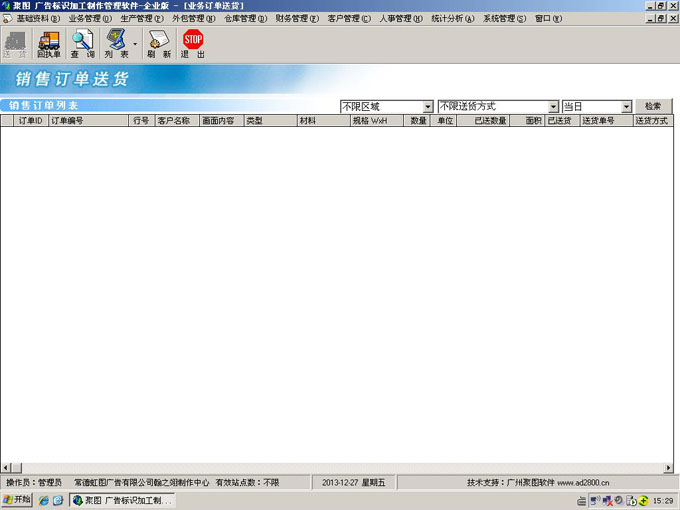The image size is (680, 510).
Task: Click the red STOP 退出 icon
Action: 193,43
